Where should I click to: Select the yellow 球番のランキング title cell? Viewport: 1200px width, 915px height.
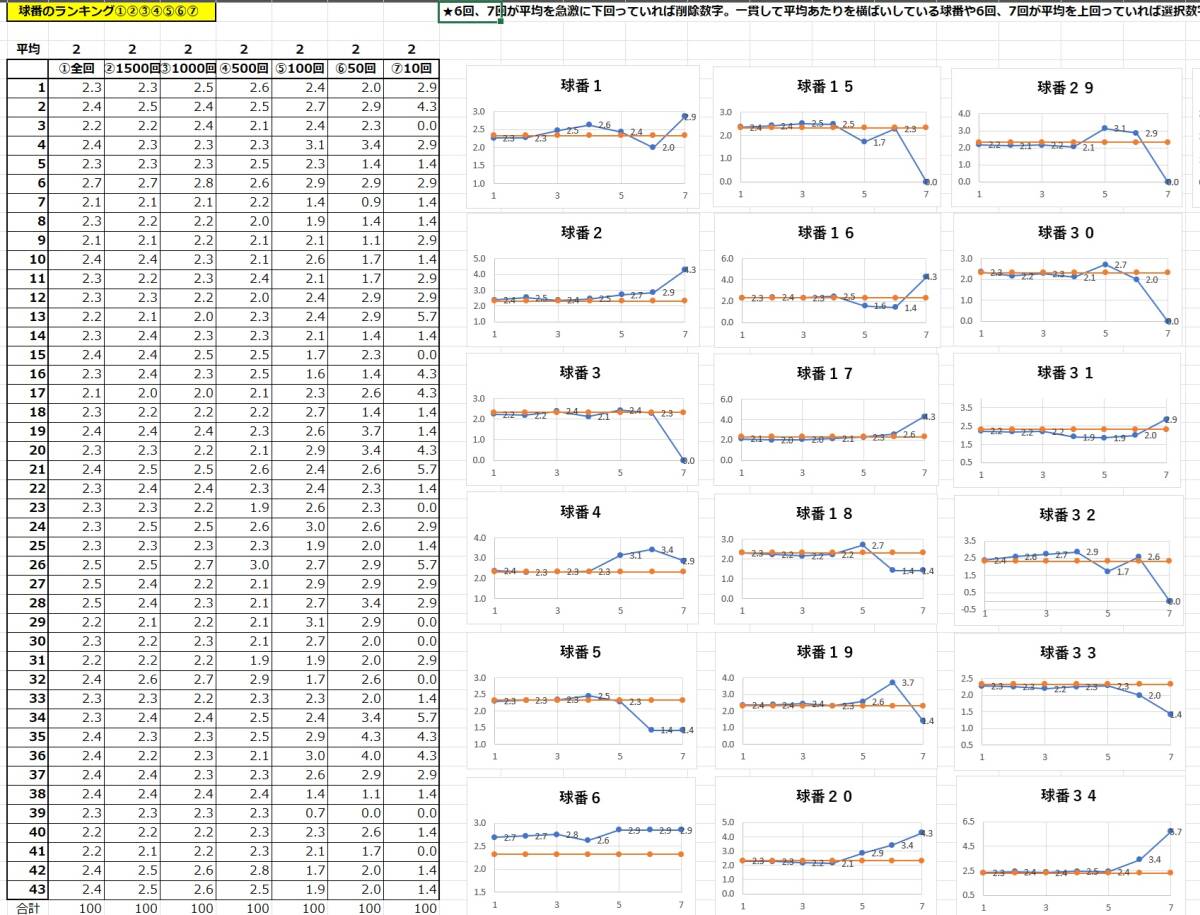110,12
